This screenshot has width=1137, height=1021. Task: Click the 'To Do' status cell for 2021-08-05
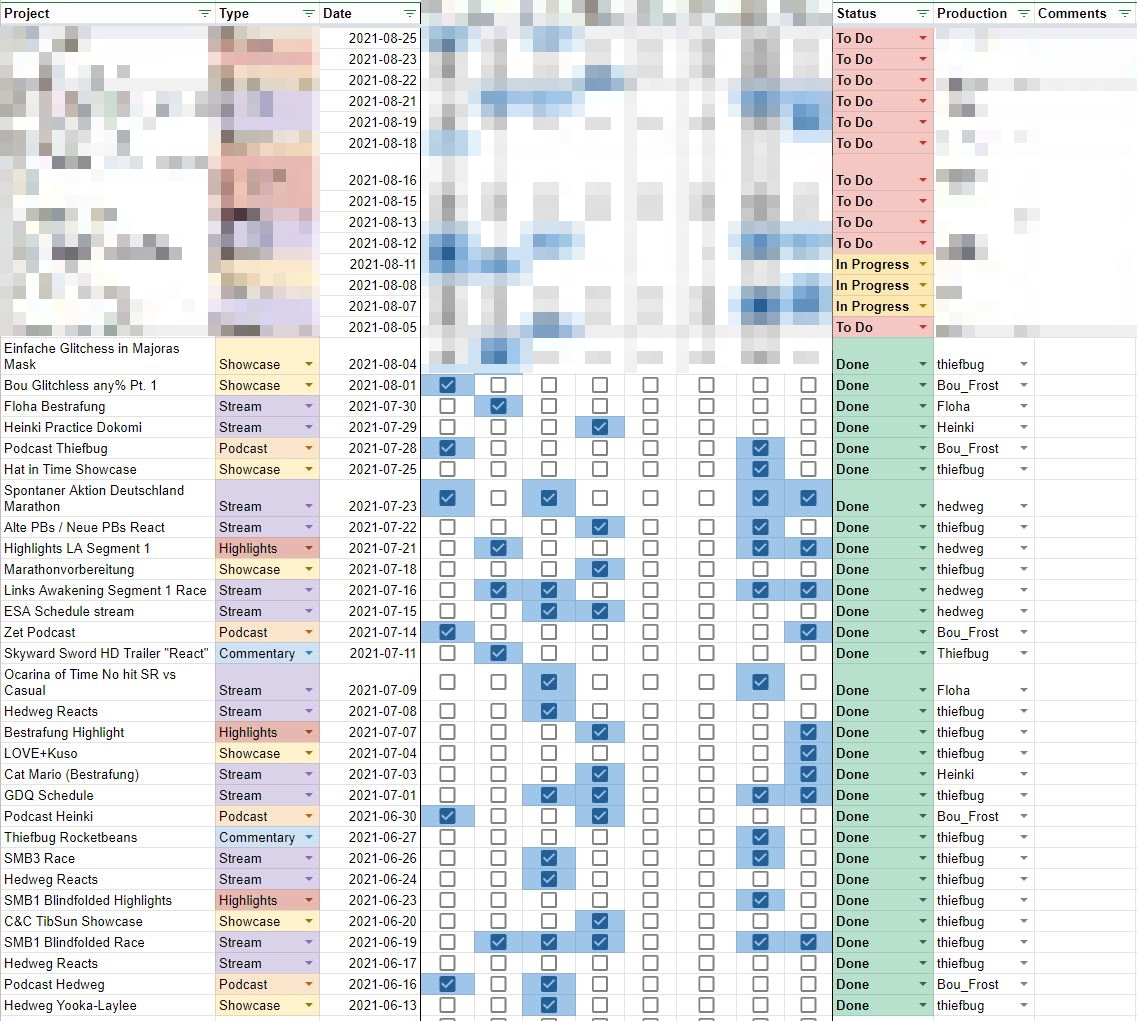[x=882, y=328]
